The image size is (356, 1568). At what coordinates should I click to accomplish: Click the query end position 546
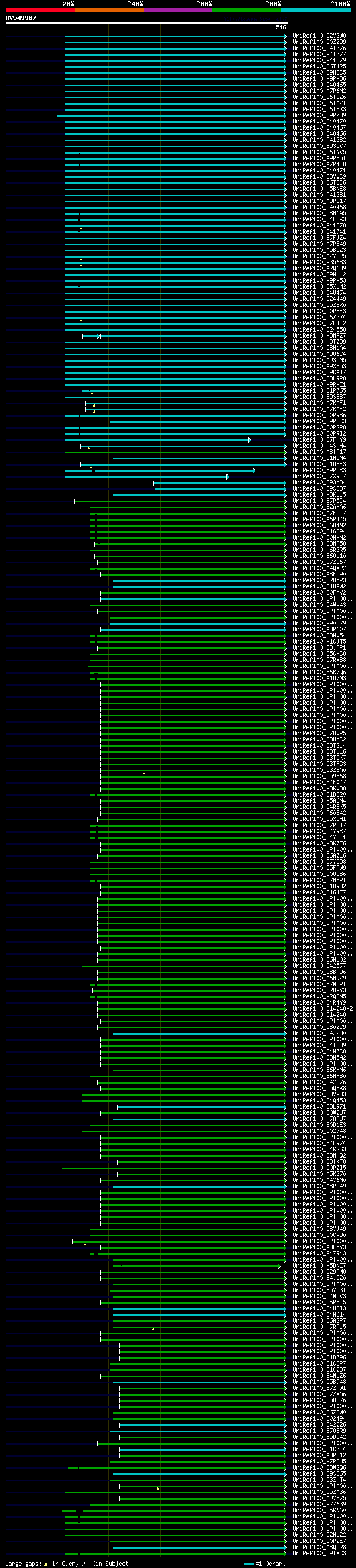coord(280,27)
